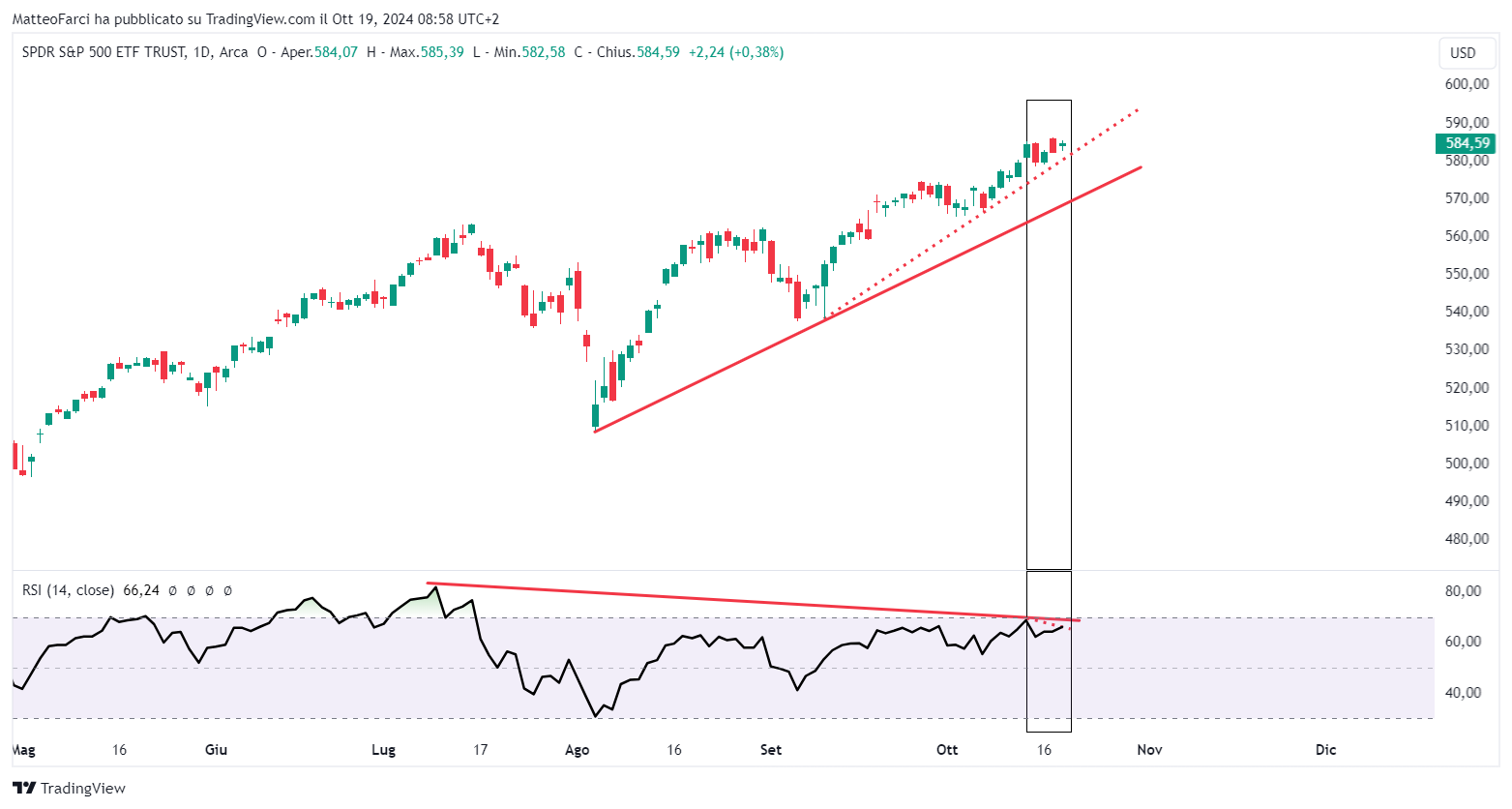Click the RSI 80,00 axis label

1463,591
